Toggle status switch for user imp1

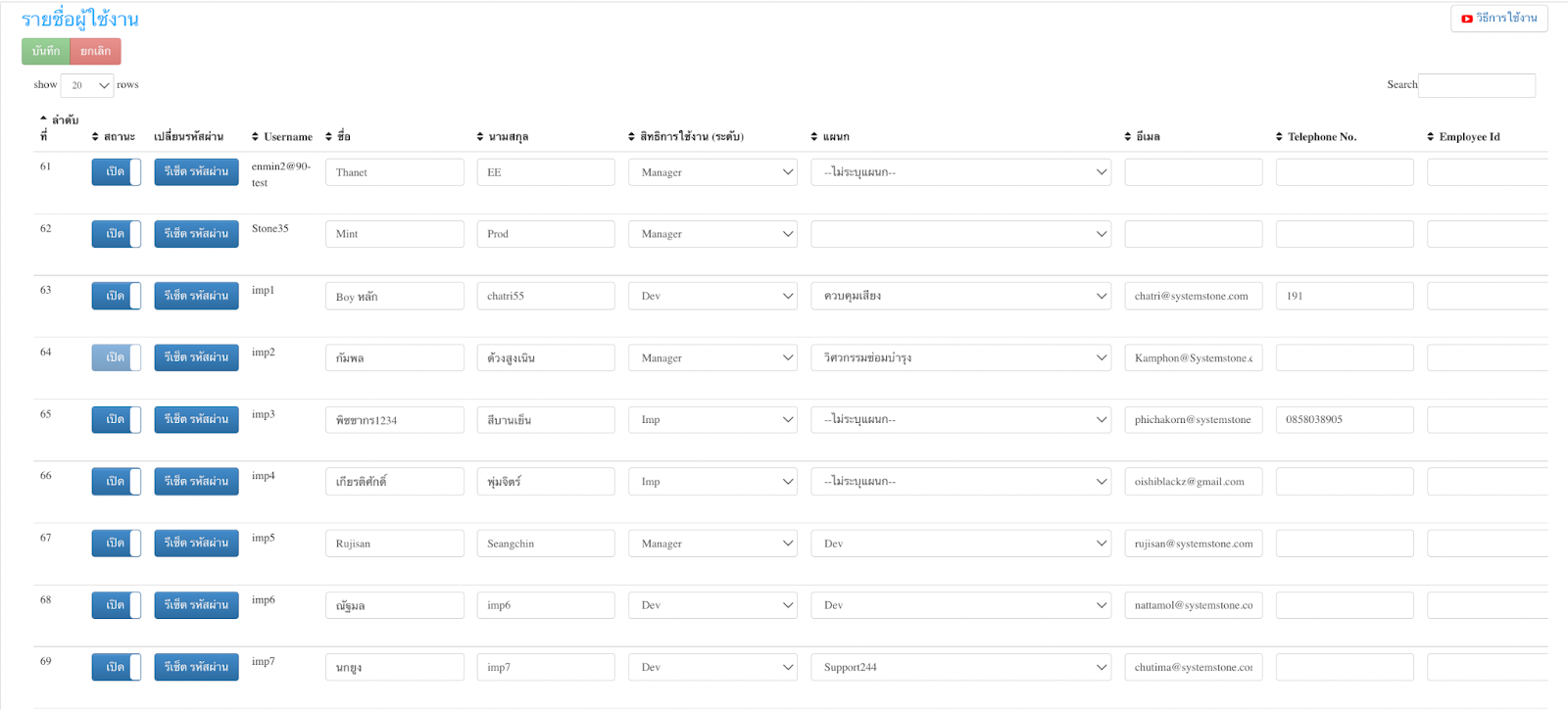117,296
